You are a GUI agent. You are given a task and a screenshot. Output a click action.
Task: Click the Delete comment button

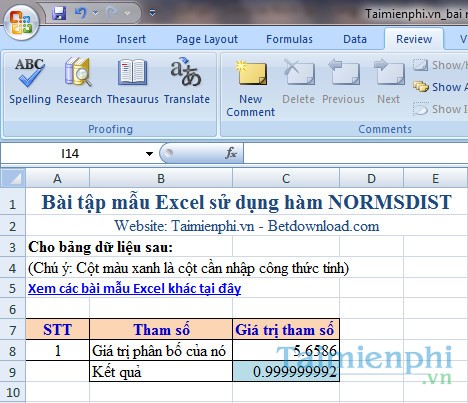pyautogui.click(x=299, y=82)
